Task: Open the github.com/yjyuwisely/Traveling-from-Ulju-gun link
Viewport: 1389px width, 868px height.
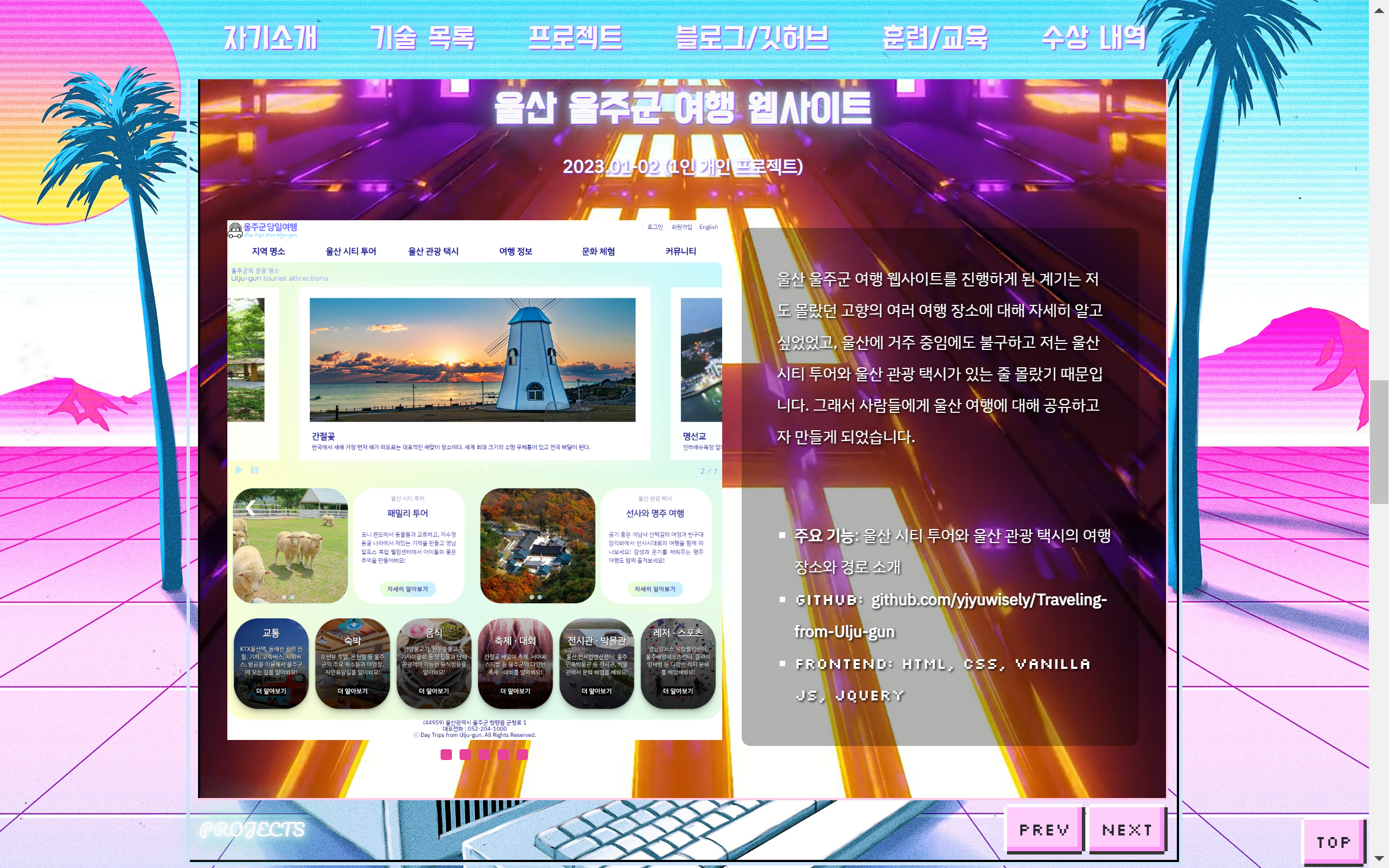Action: (x=988, y=600)
